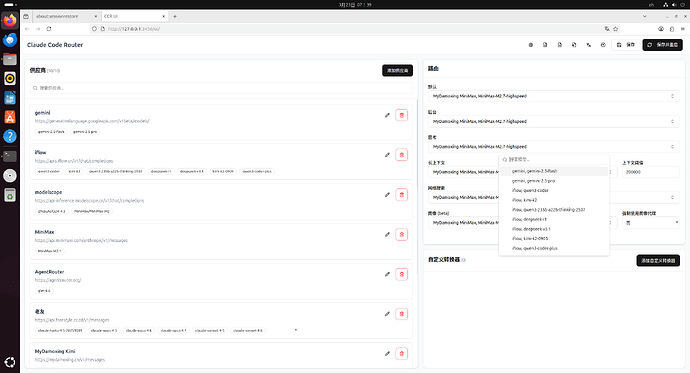Viewport: 690px width, 373px height.
Task: Edit the AgentRouter provider
Action: tap(387, 274)
